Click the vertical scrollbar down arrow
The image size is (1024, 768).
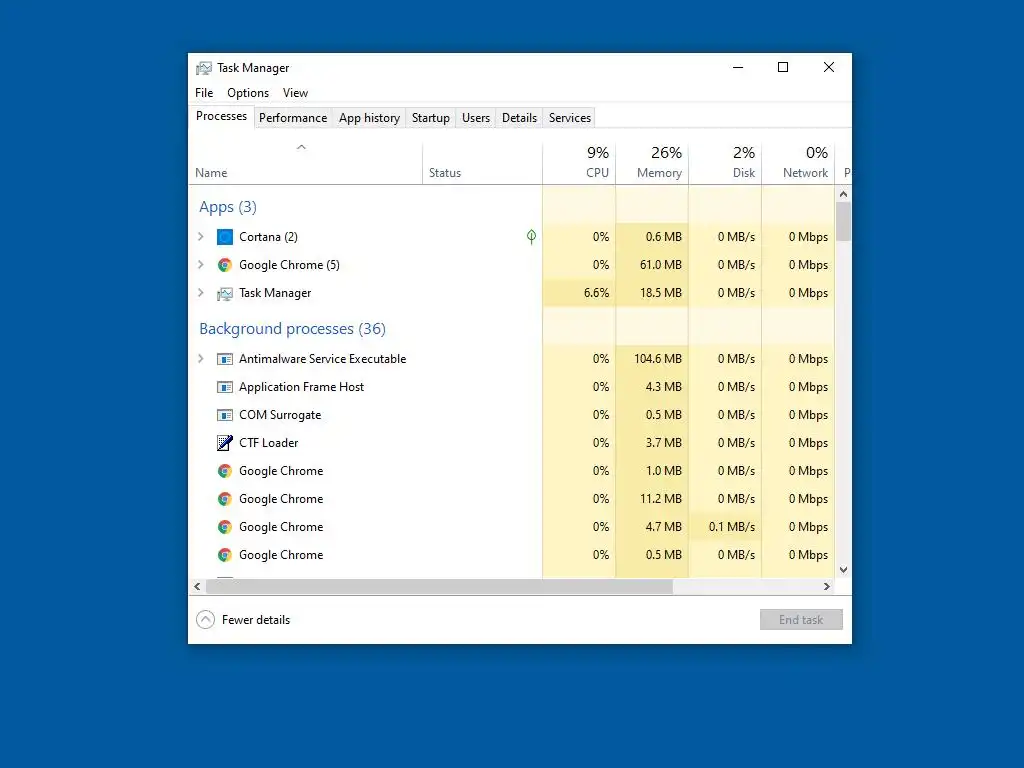843,570
